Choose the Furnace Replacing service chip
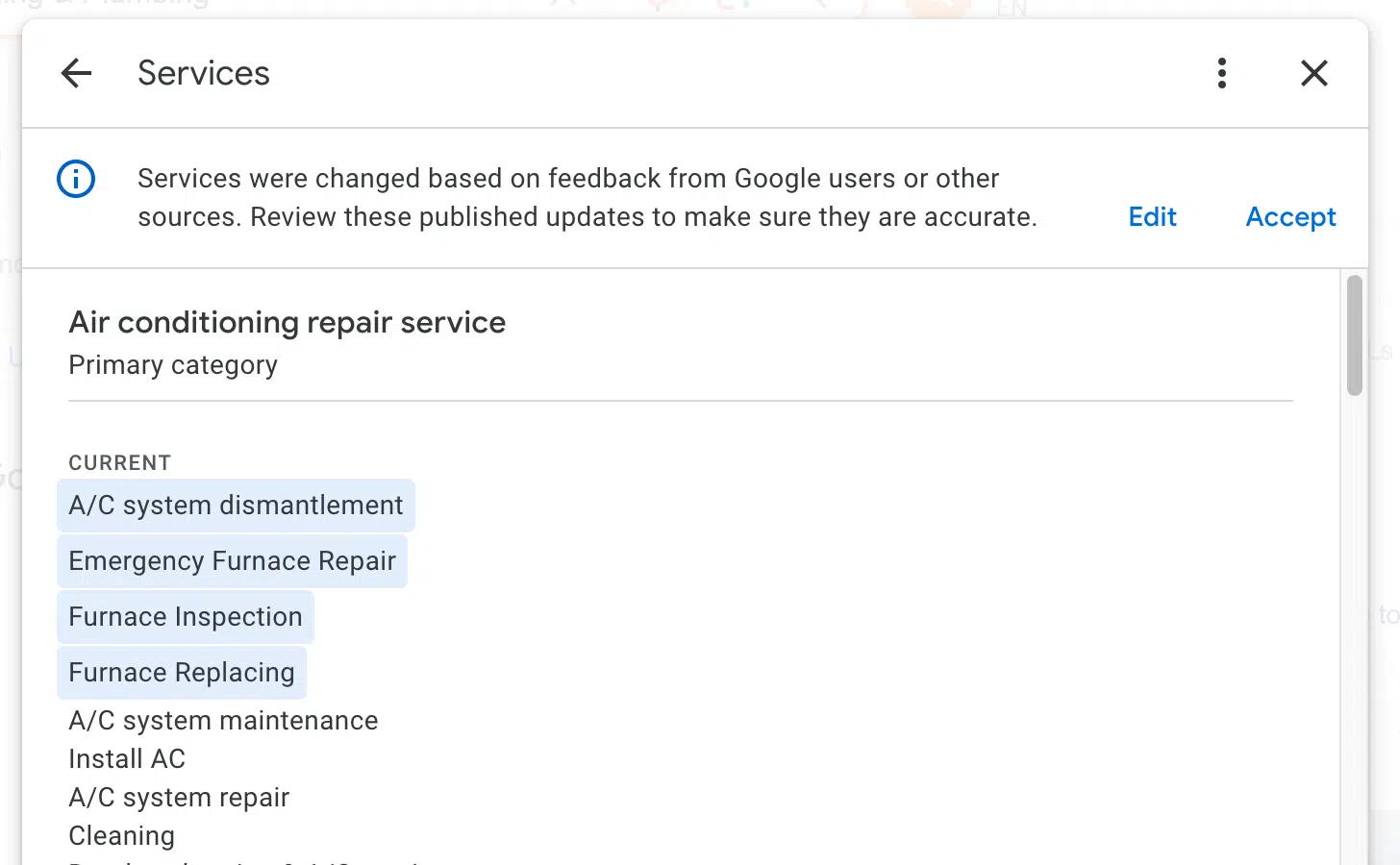Image resolution: width=1400 pixels, height=865 pixels. [182, 673]
